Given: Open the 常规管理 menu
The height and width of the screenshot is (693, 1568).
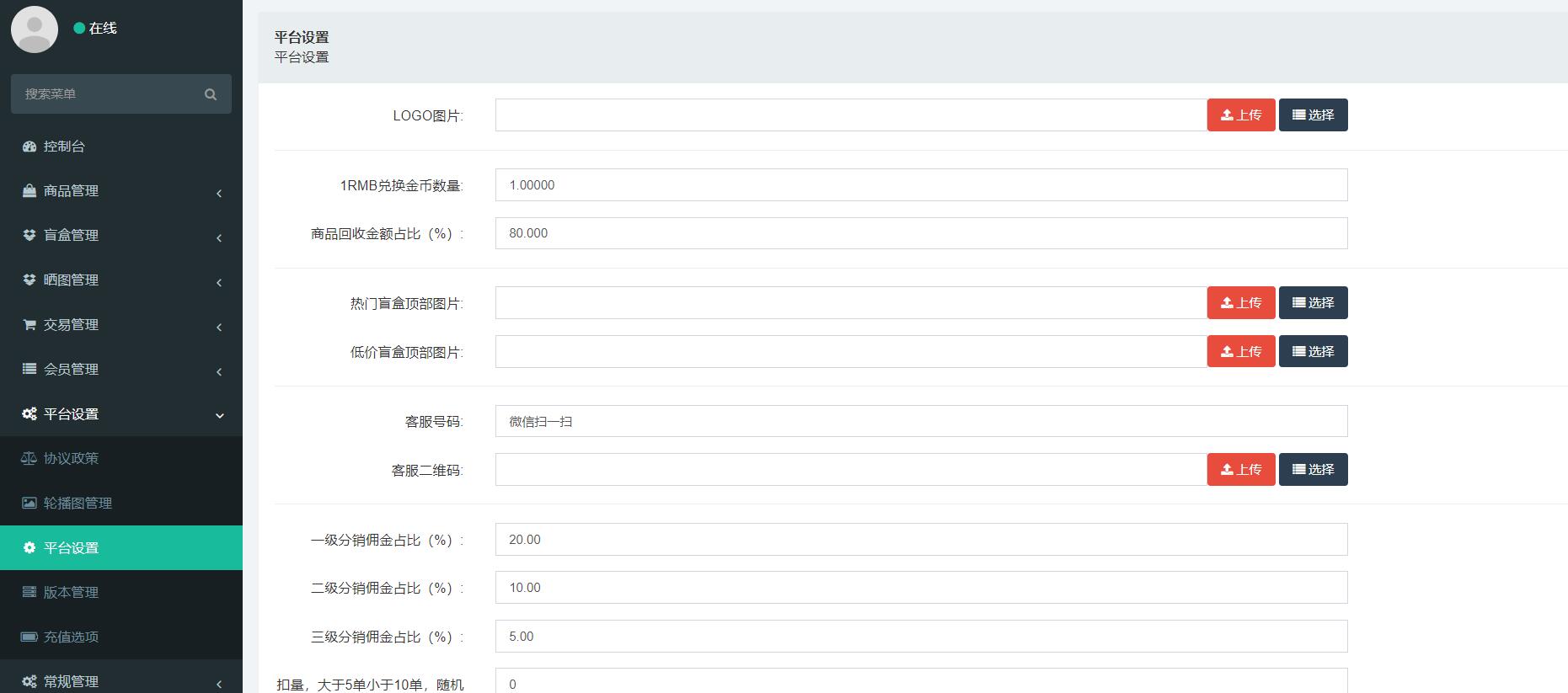Looking at the screenshot, I should 72,681.
